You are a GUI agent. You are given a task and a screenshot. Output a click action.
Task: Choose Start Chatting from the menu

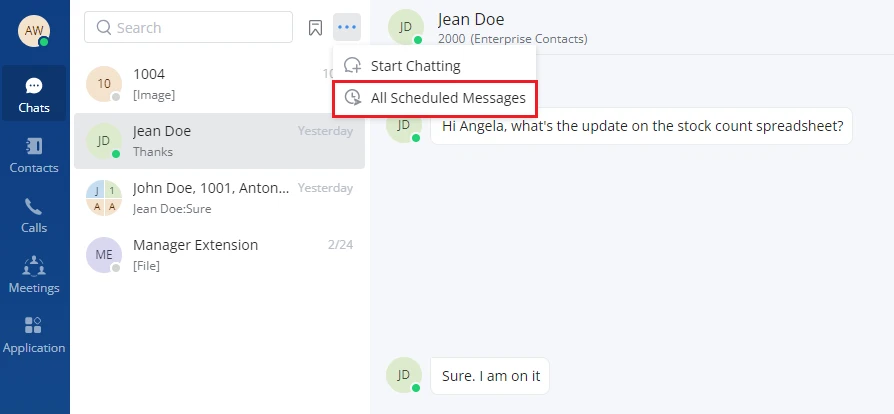coord(435,66)
